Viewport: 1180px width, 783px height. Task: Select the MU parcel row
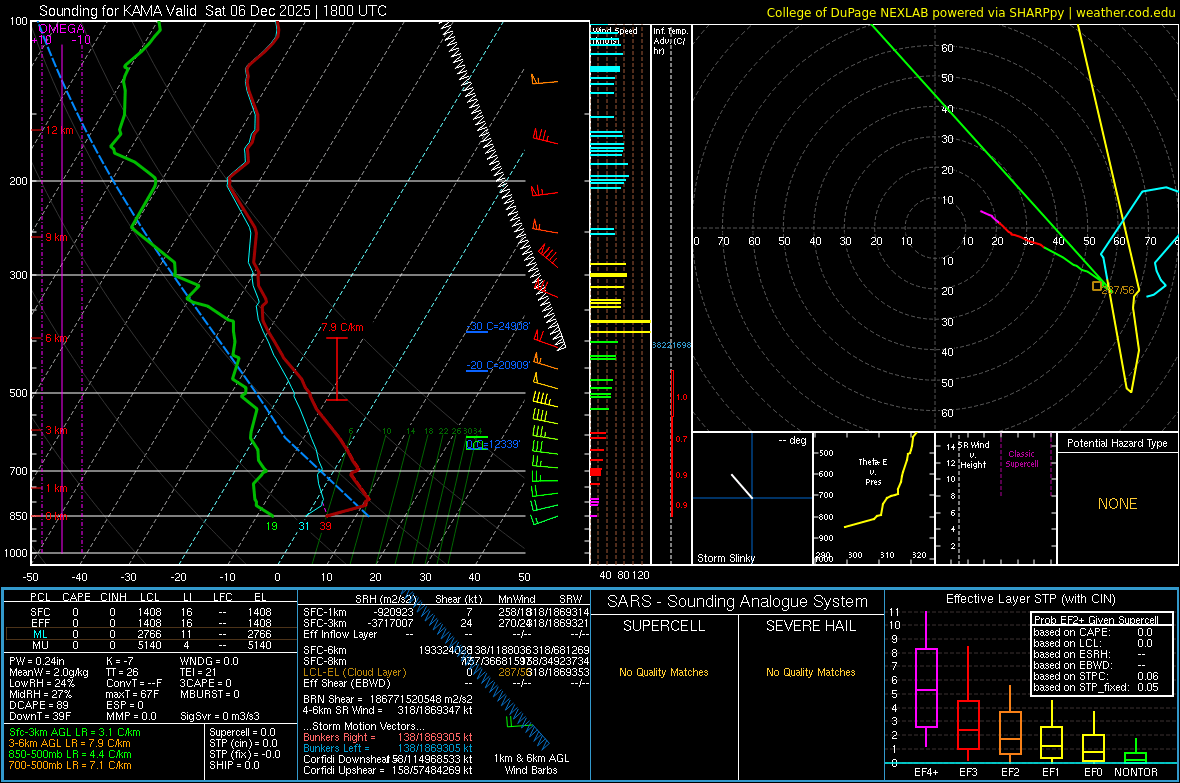coord(149,645)
